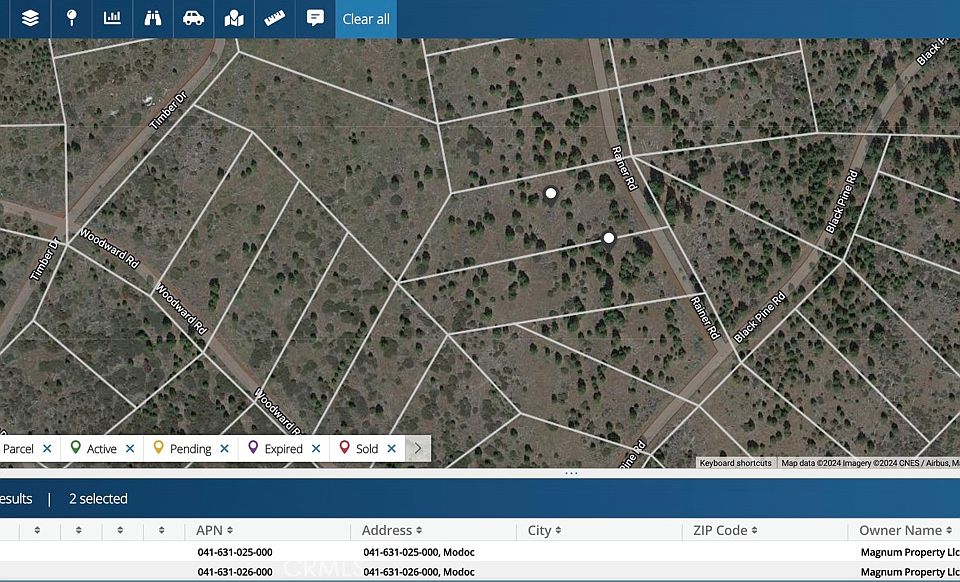This screenshot has height=582, width=960.
Task: Remove the Active legend chip
Action: (x=130, y=449)
